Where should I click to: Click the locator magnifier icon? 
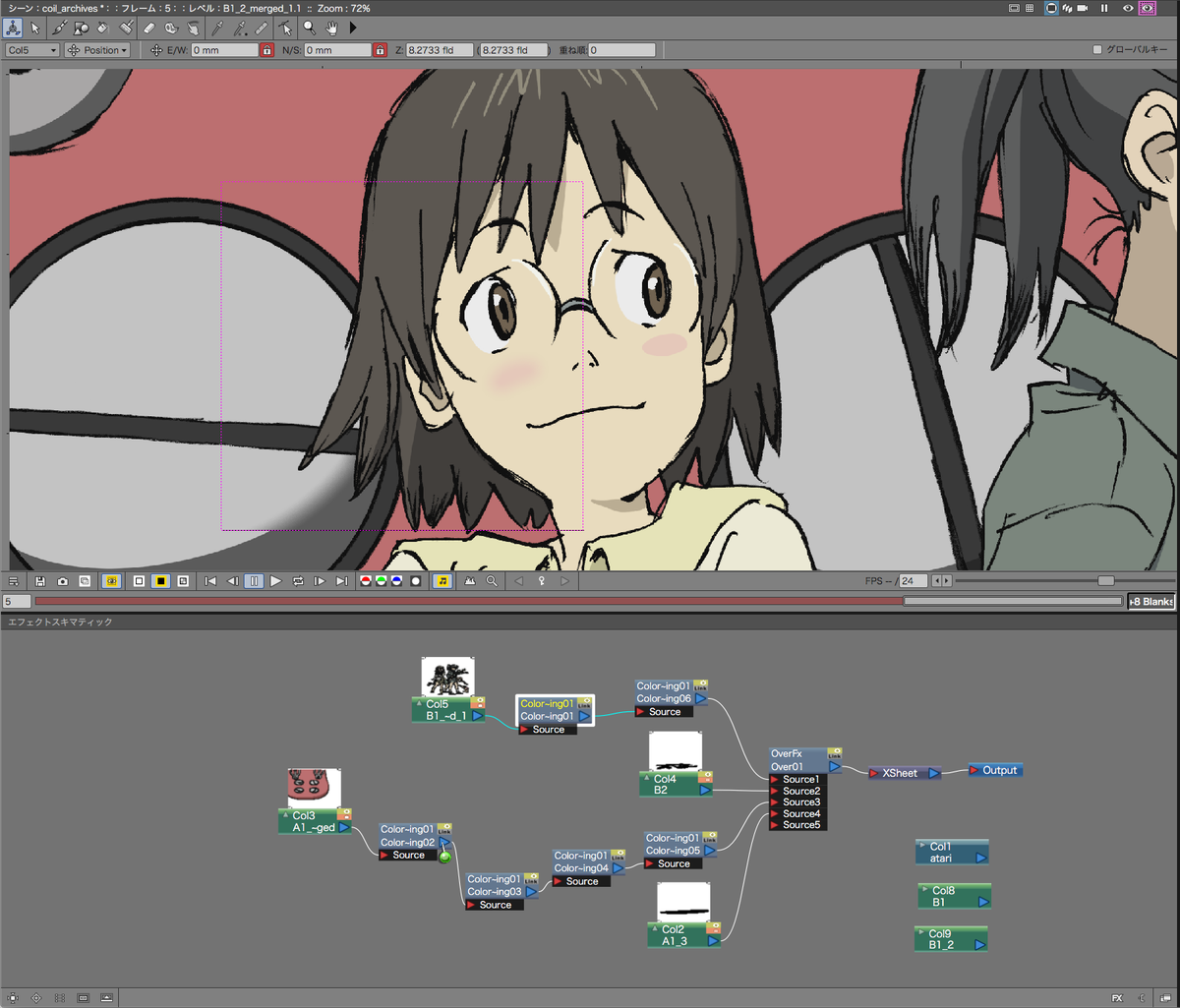492,581
